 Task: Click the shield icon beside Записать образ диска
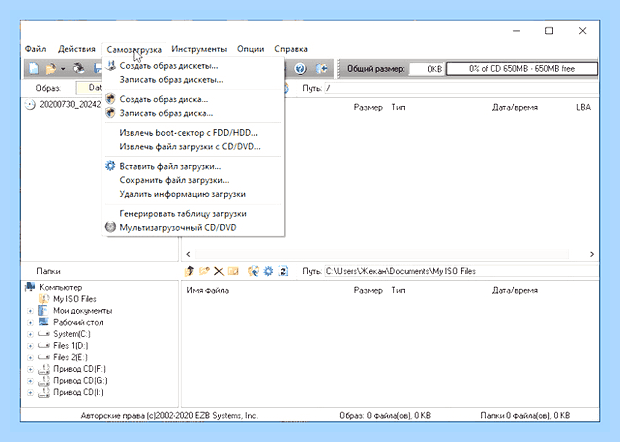pos(110,113)
